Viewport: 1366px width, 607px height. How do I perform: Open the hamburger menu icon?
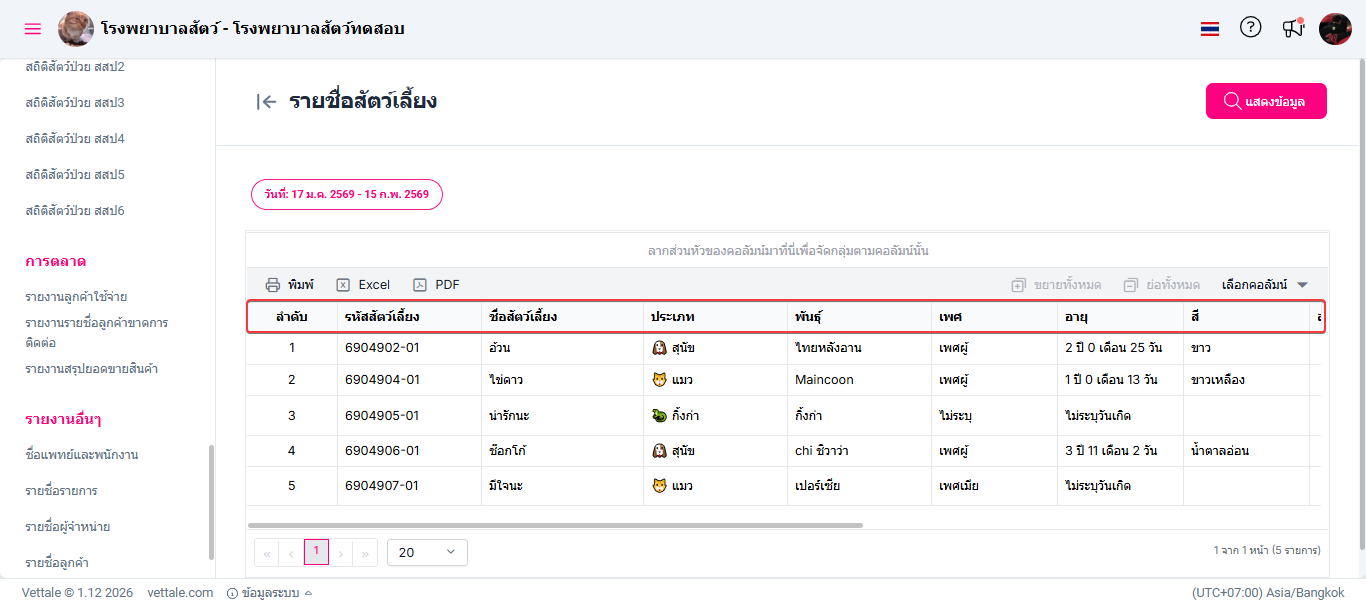pyautogui.click(x=33, y=29)
